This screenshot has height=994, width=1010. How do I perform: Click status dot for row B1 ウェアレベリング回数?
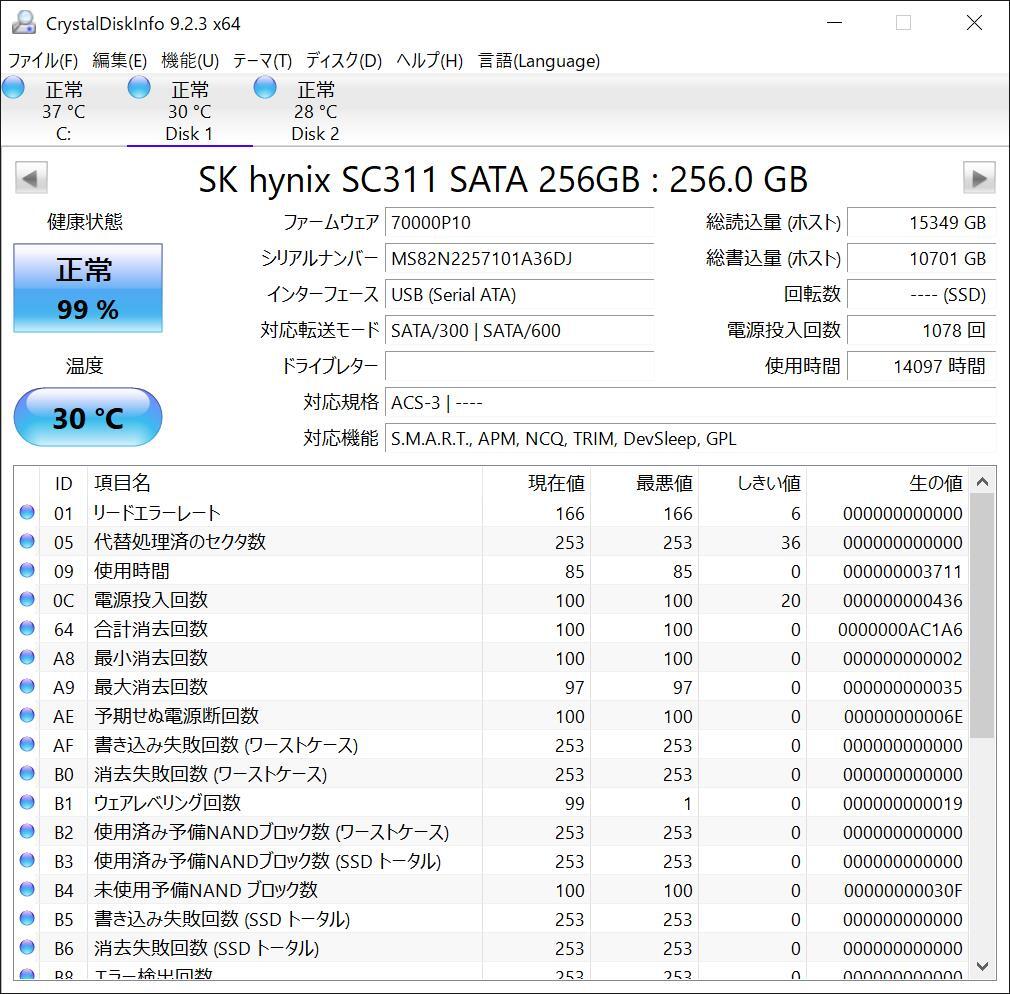pos(27,802)
